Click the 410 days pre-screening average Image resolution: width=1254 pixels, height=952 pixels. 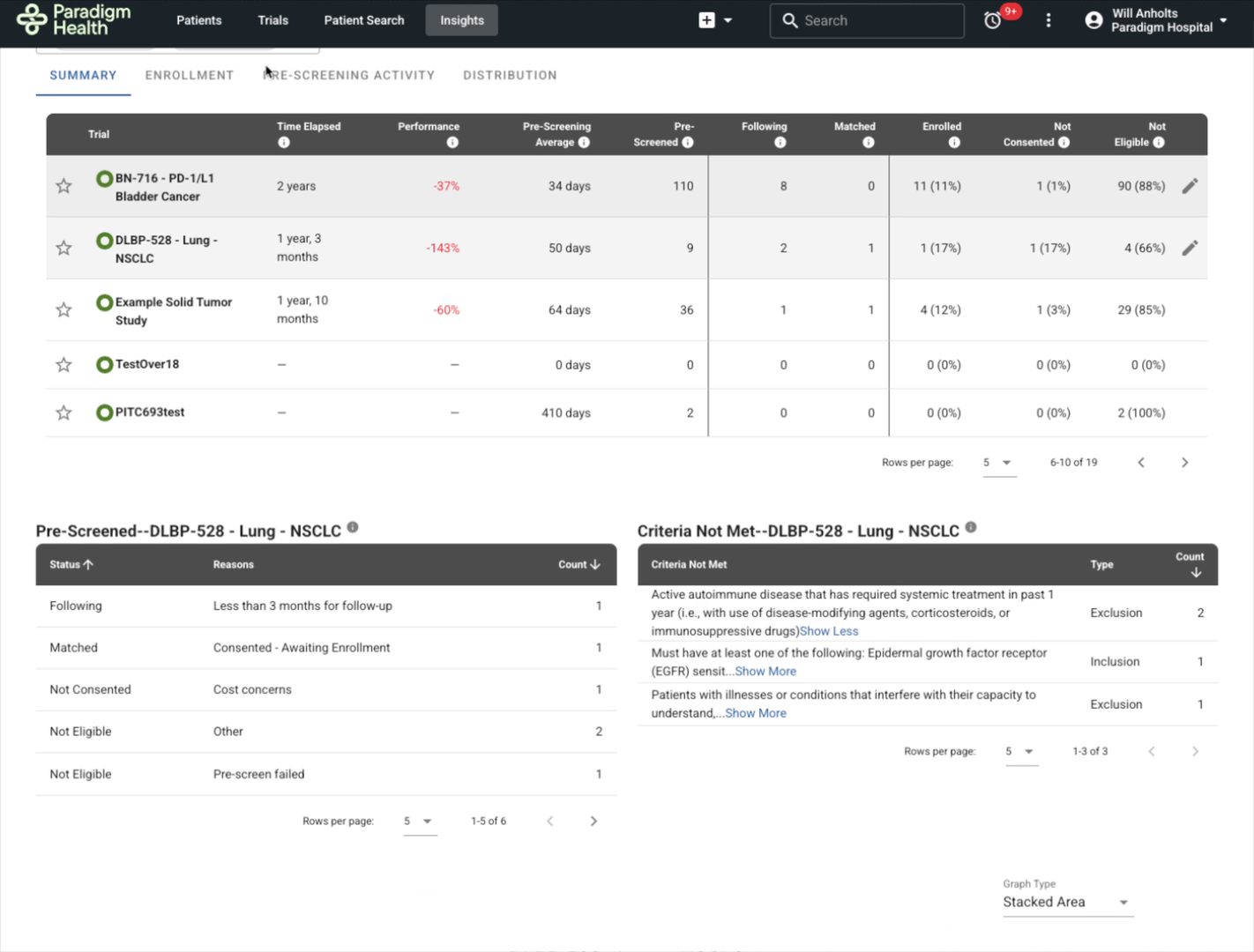point(566,413)
